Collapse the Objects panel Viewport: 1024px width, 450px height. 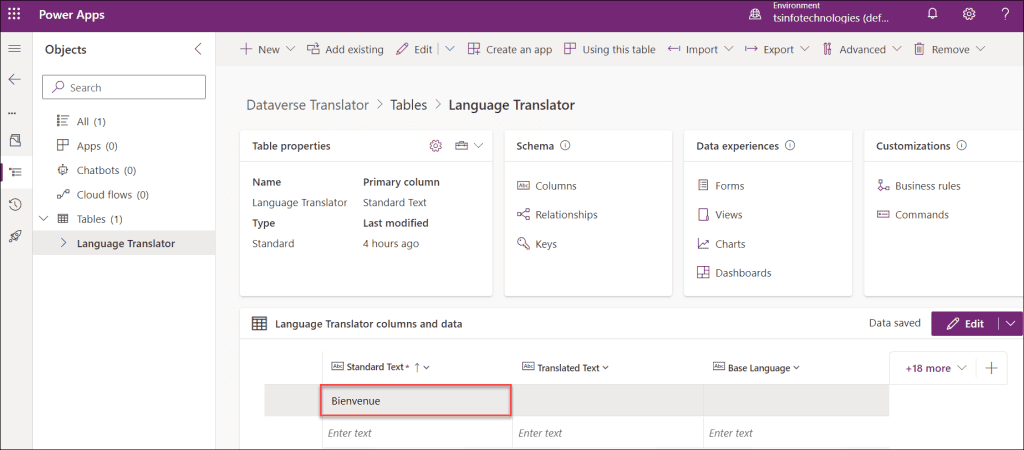tap(198, 49)
